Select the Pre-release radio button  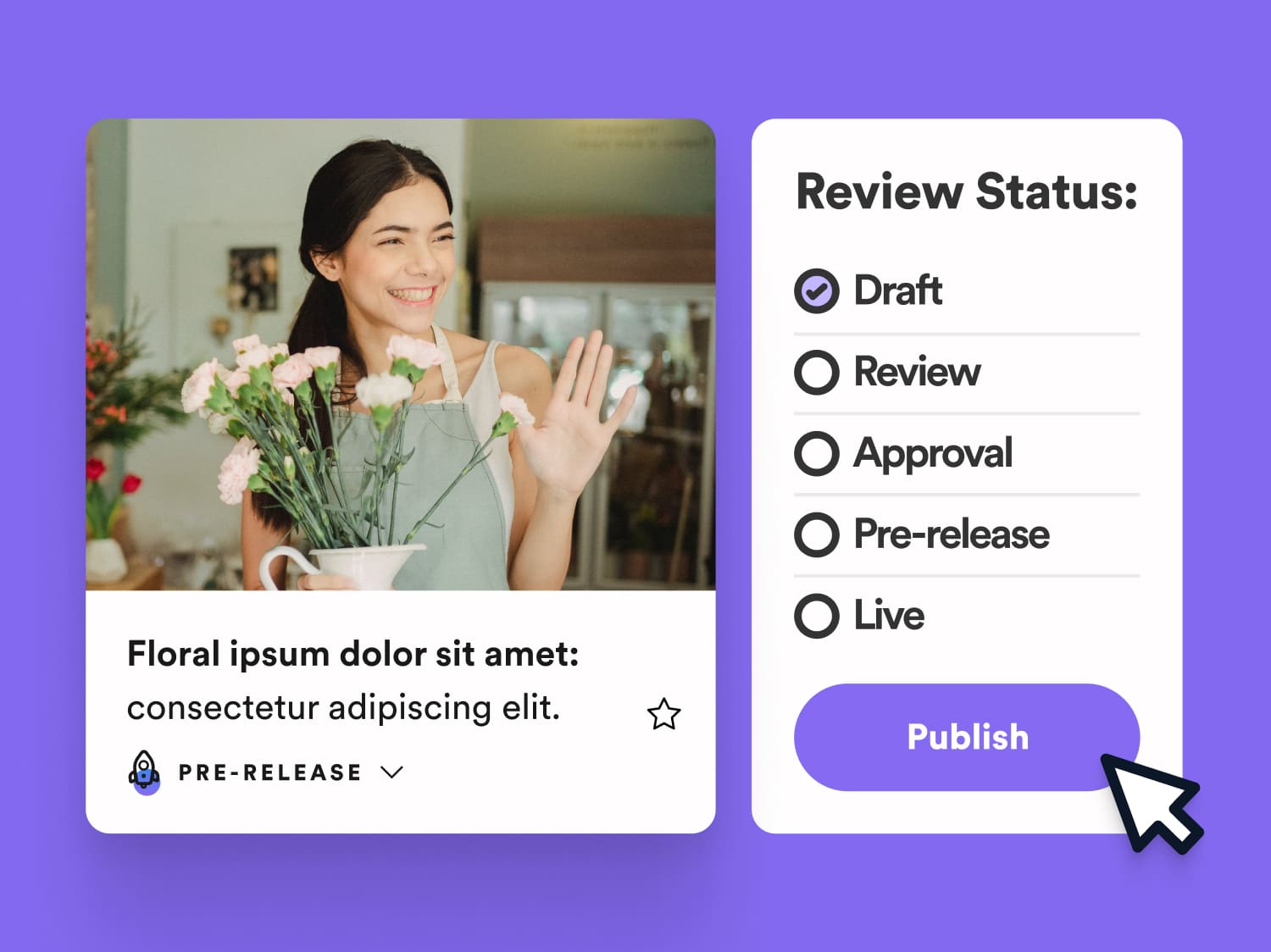tap(817, 534)
